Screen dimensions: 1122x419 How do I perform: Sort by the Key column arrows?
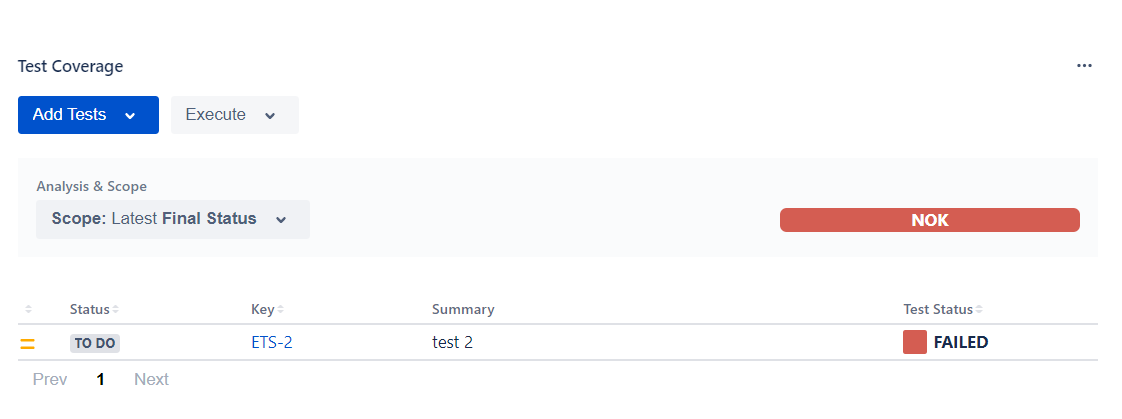click(281, 310)
